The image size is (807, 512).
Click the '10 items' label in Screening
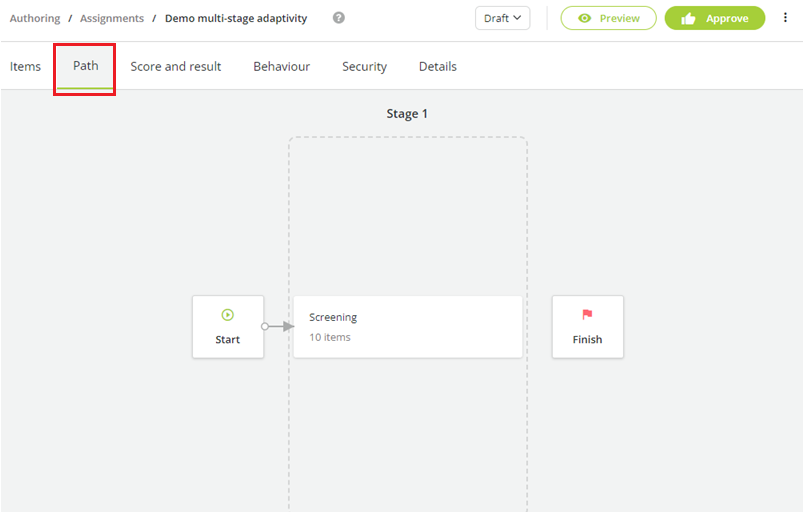(x=330, y=337)
